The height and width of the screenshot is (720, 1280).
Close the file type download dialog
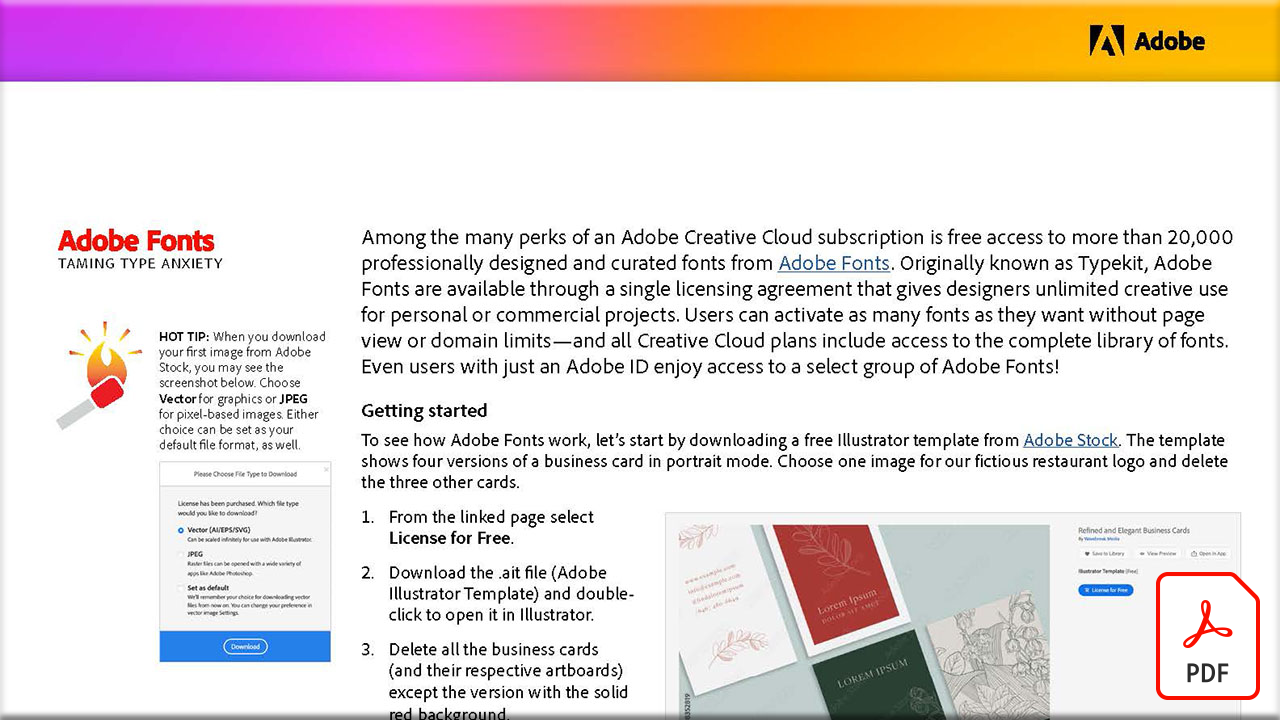324,469
